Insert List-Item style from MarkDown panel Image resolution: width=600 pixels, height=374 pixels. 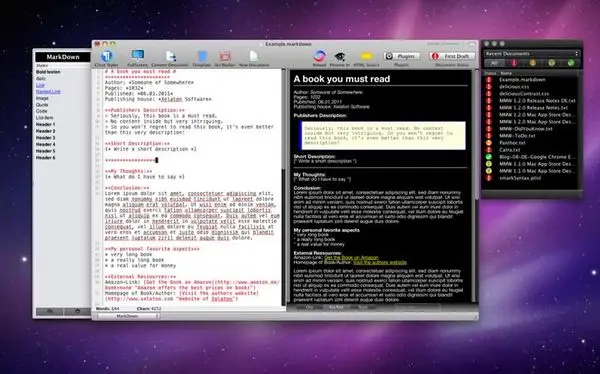tap(44, 118)
